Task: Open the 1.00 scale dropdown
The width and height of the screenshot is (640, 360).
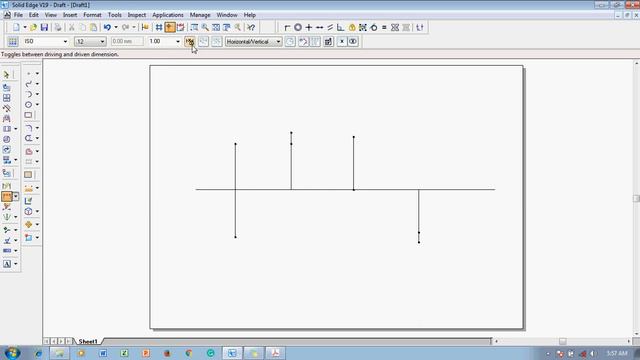Action: tap(178, 42)
